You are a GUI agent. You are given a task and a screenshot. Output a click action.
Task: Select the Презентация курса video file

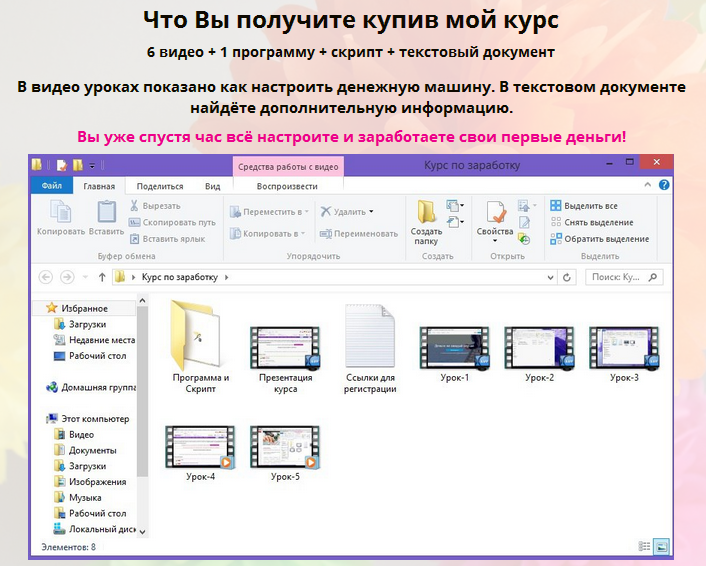285,359
